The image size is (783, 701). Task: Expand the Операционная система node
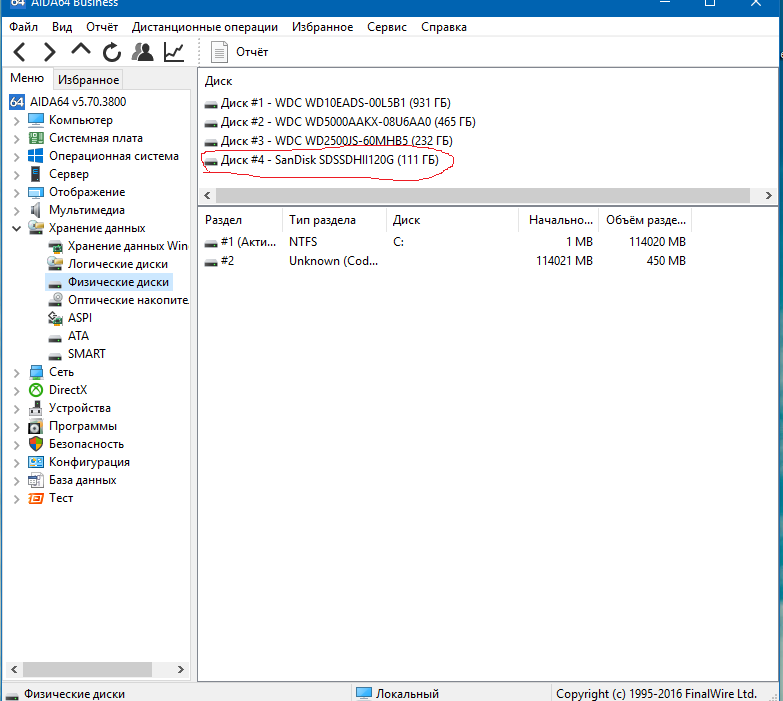pos(16,157)
